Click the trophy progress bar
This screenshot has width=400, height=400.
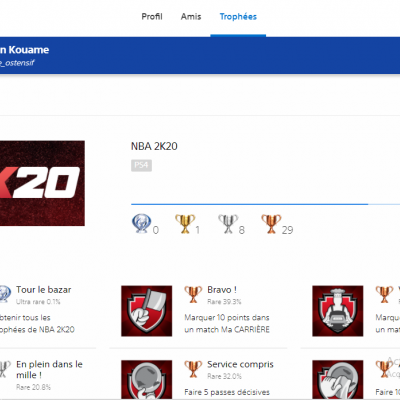pyautogui.click(x=265, y=204)
